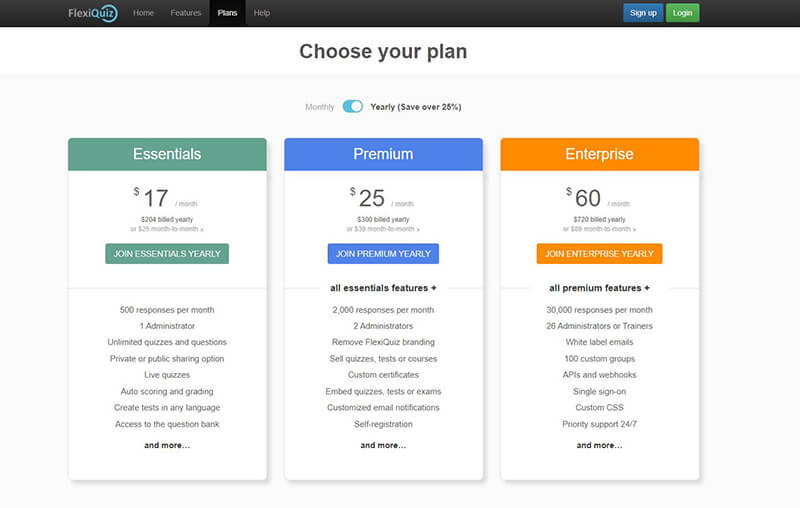This screenshot has height=508, width=800.
Task: Click Join Premium Yearly button
Action: click(383, 253)
